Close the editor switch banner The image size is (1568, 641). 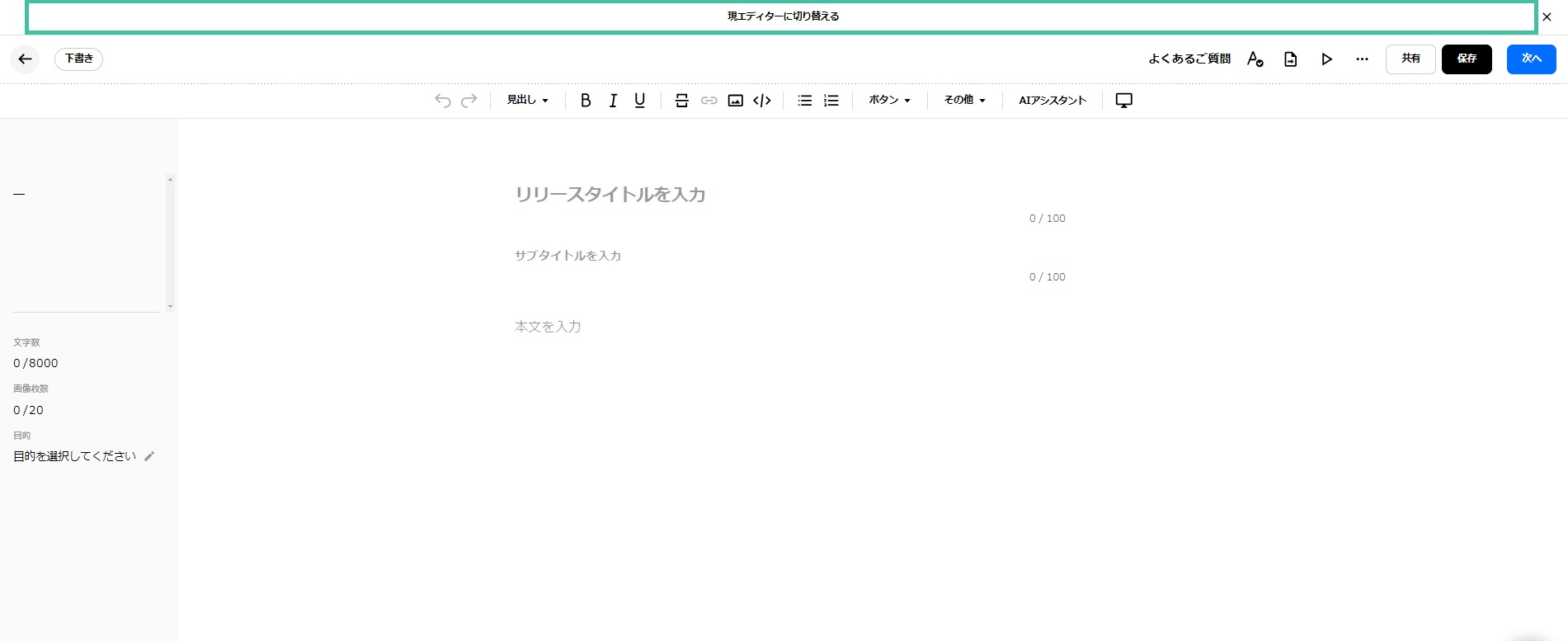pyautogui.click(x=1547, y=16)
